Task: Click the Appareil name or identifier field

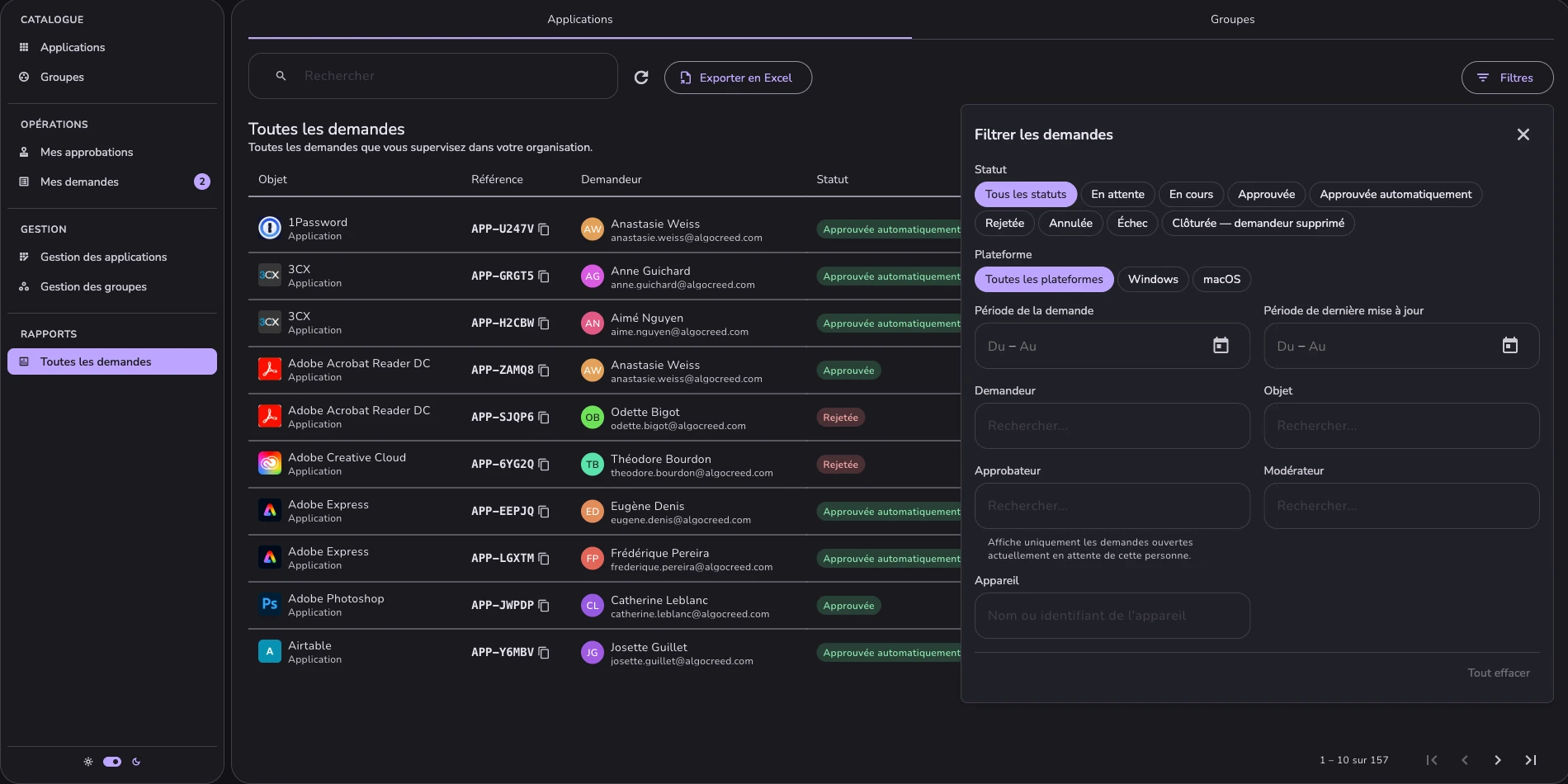Action: [x=1112, y=616]
